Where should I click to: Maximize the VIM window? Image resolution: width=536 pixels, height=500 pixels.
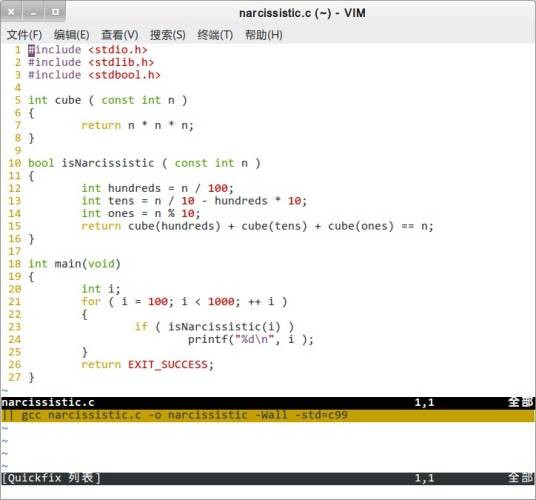click(x=55, y=12)
